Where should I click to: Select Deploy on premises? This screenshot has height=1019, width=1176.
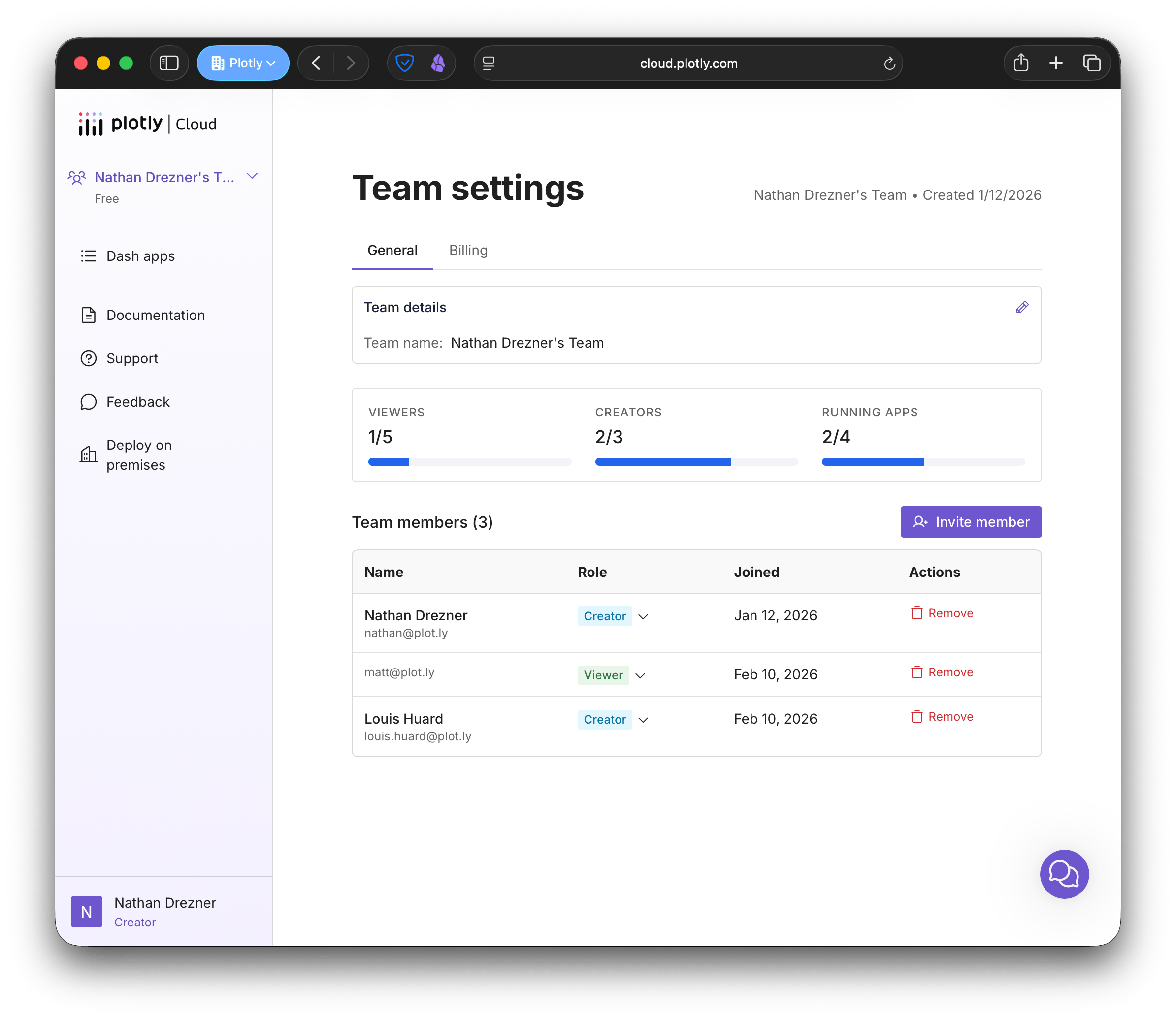(x=138, y=454)
